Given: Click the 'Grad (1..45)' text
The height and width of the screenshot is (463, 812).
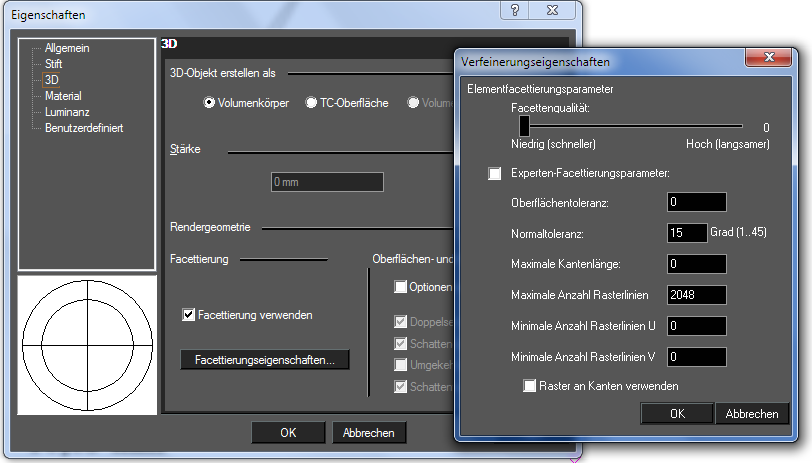Looking at the screenshot, I should pyautogui.click(x=738, y=232).
